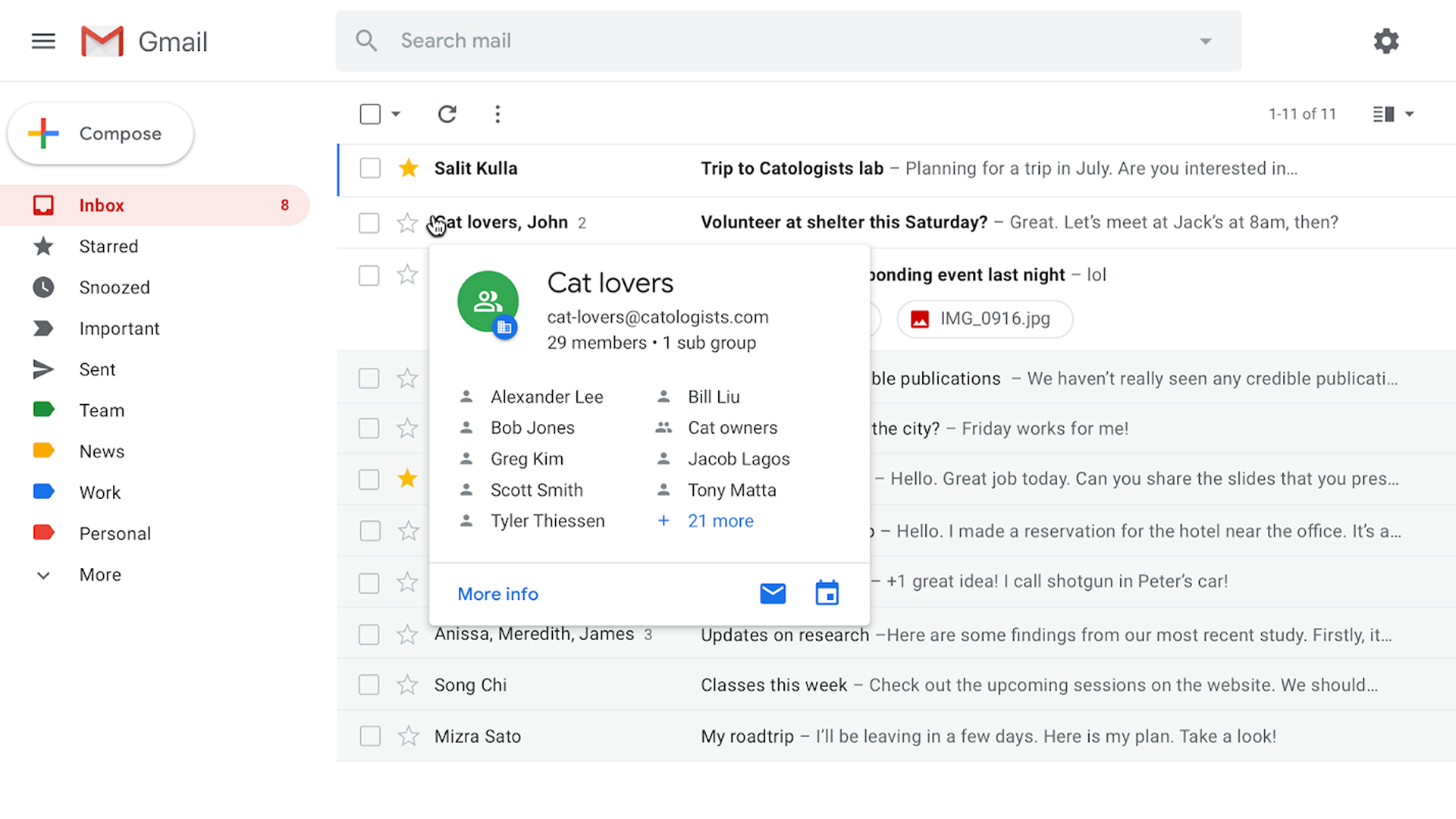This screenshot has width=1456, height=819.
Task: Click the three-dot more options menu
Action: click(x=497, y=113)
